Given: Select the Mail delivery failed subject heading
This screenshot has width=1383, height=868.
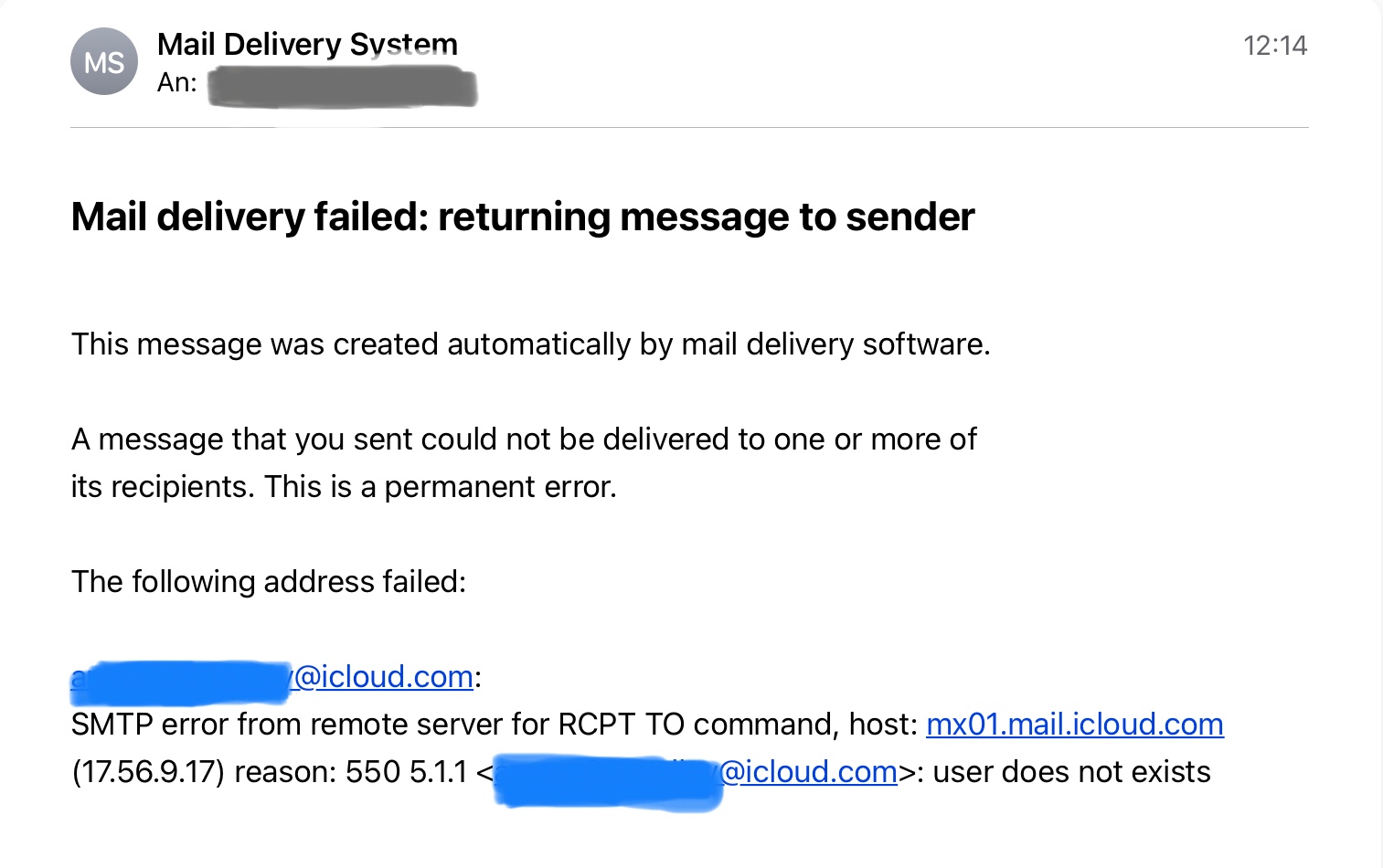Looking at the screenshot, I should [523, 217].
